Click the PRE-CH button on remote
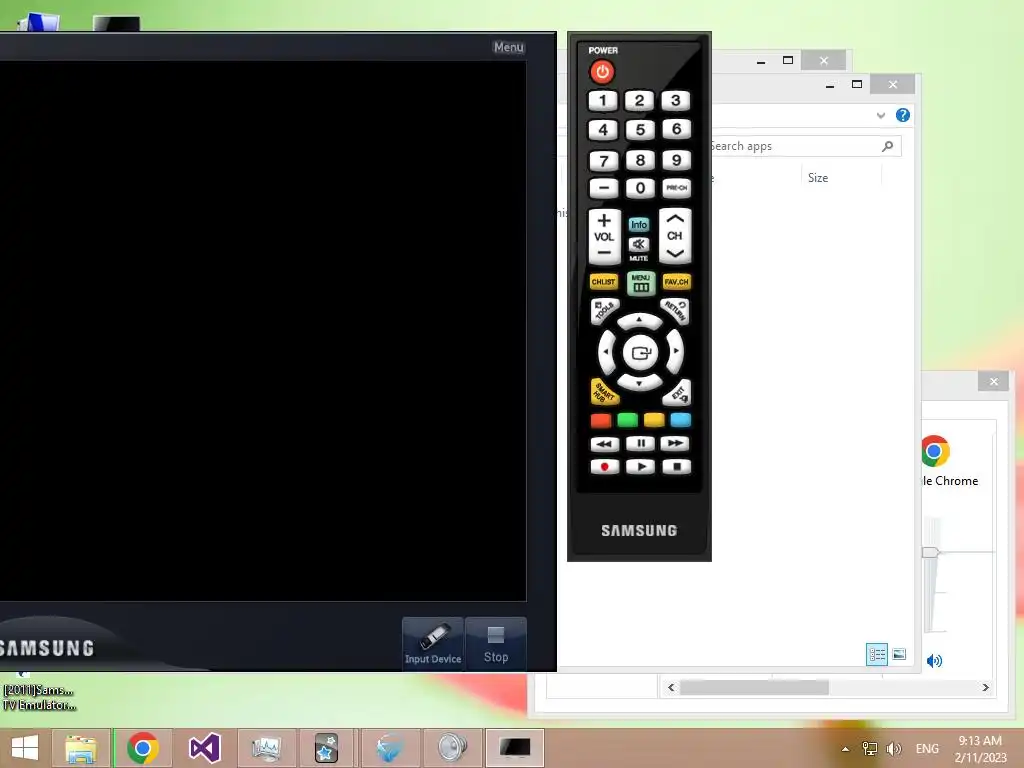Screen dimensions: 1024x768 click(677, 188)
